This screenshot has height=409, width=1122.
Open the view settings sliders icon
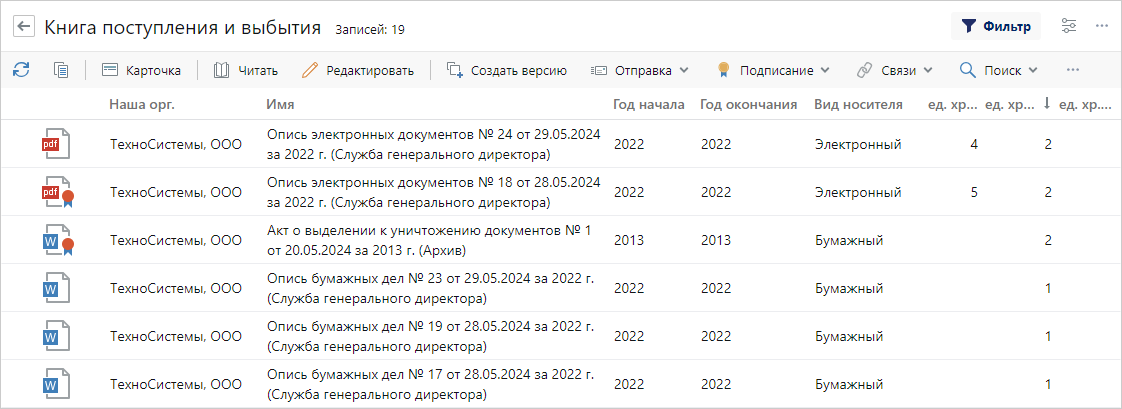click(x=1069, y=27)
